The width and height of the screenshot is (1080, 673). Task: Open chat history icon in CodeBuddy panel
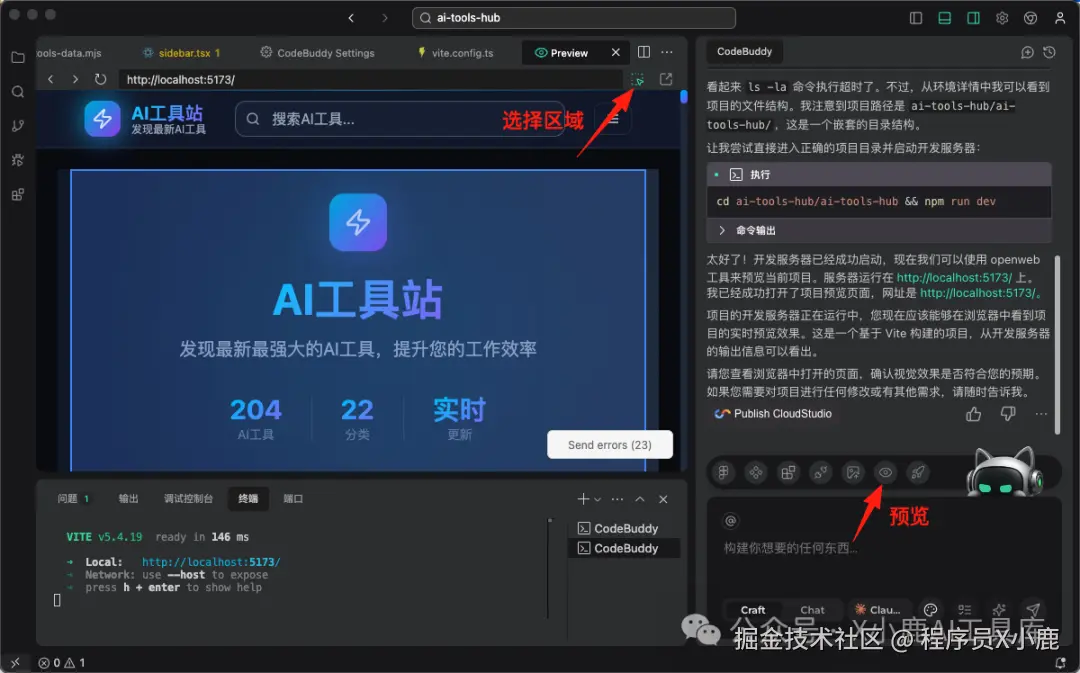1049,51
